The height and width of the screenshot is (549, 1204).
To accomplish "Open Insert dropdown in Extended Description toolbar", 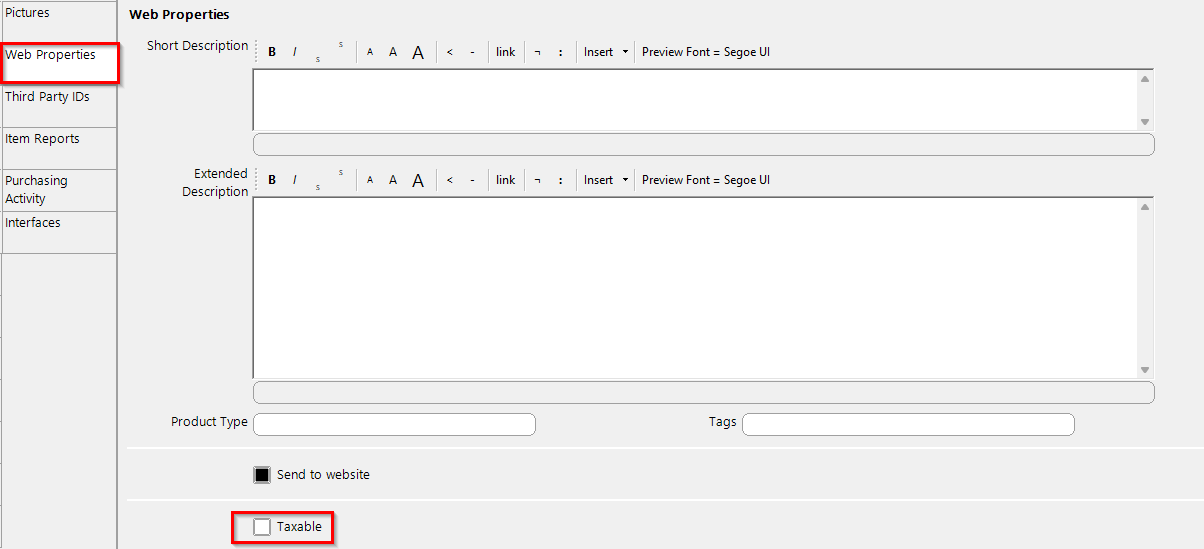I will click(606, 180).
